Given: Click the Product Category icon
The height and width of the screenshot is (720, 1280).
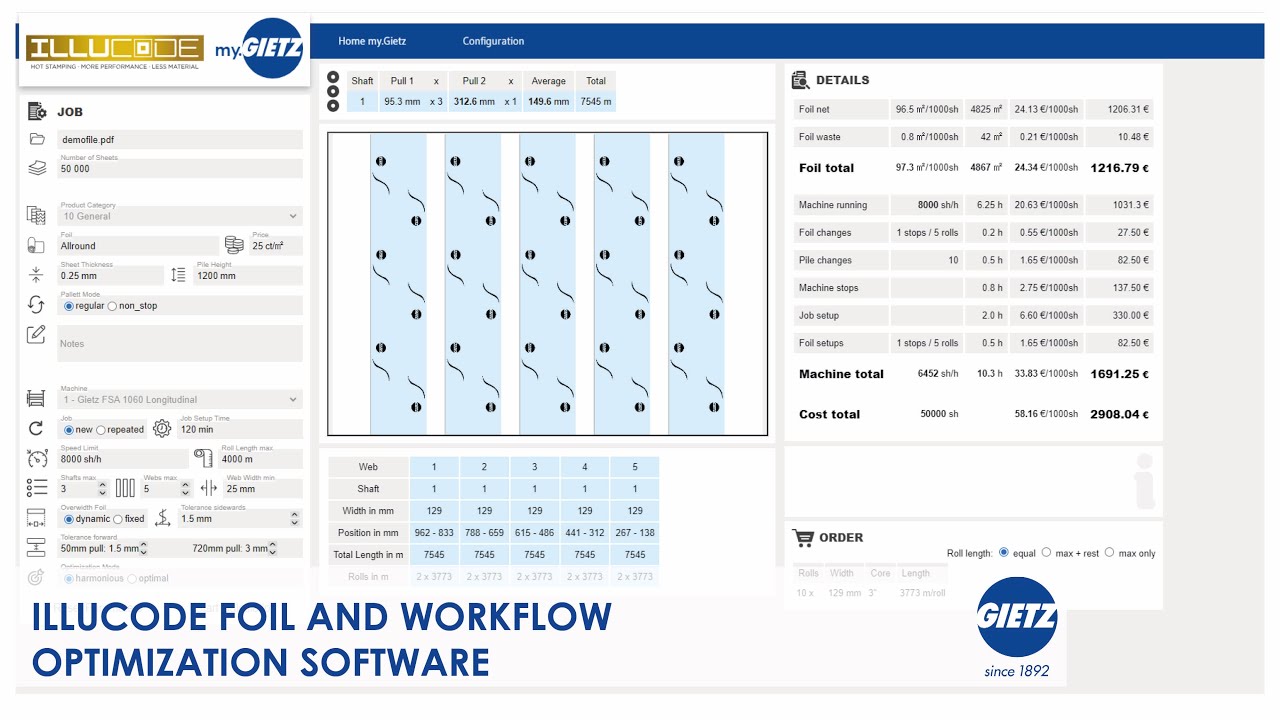Looking at the screenshot, I should [x=37, y=215].
